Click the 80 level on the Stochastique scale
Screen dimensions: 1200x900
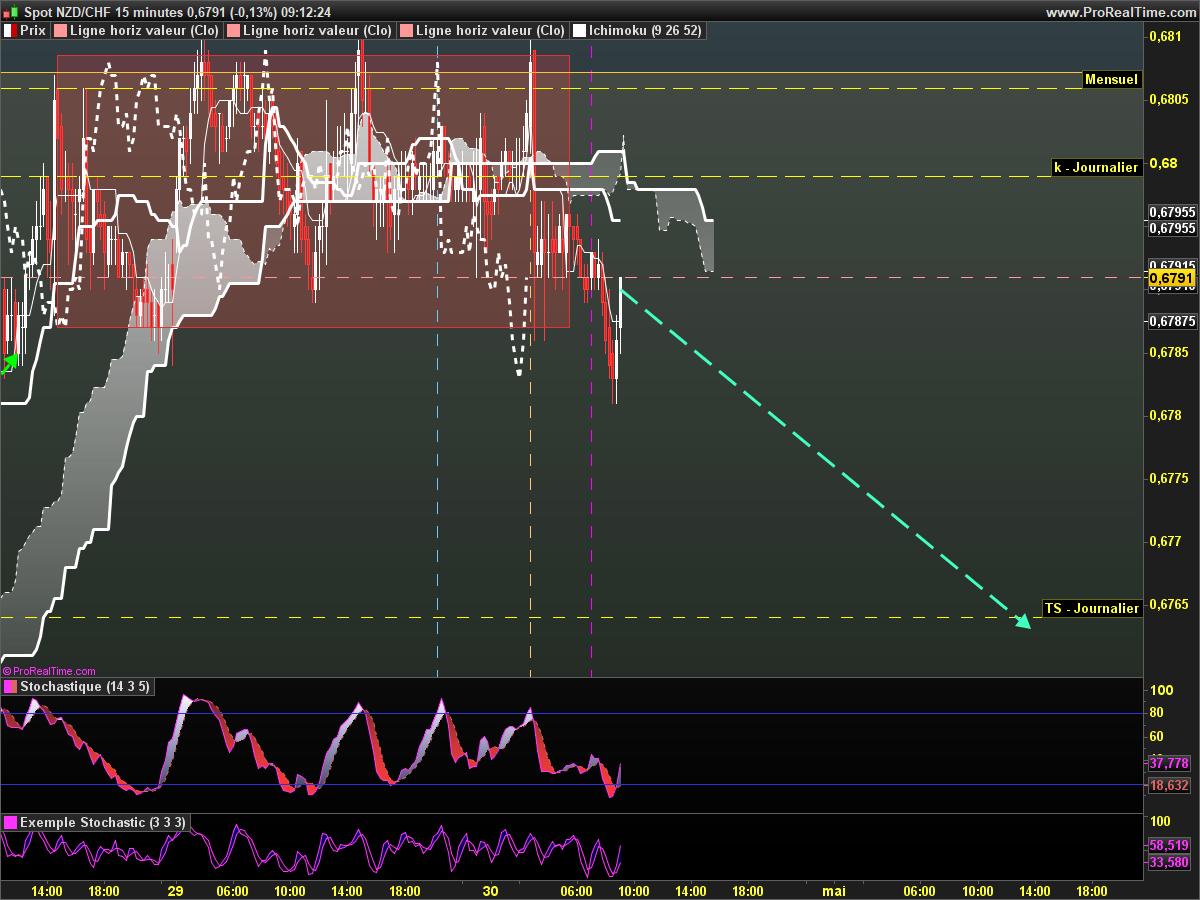pyautogui.click(x=1156, y=713)
